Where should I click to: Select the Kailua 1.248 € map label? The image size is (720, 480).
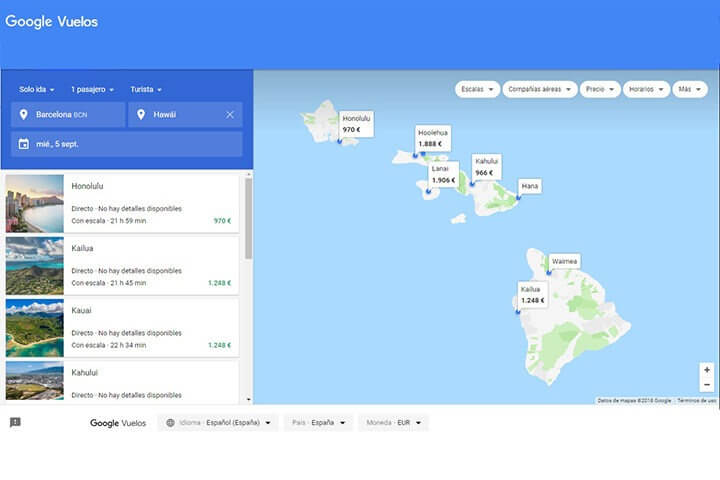tap(533, 295)
